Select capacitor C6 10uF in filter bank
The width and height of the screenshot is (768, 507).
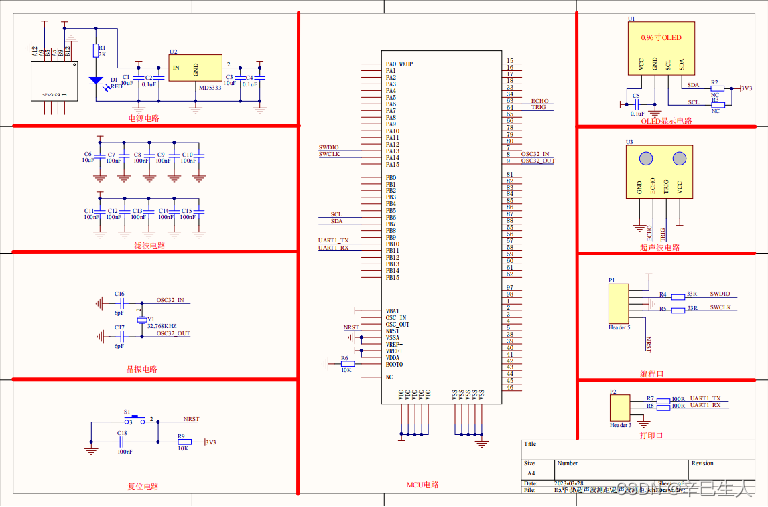(100, 156)
